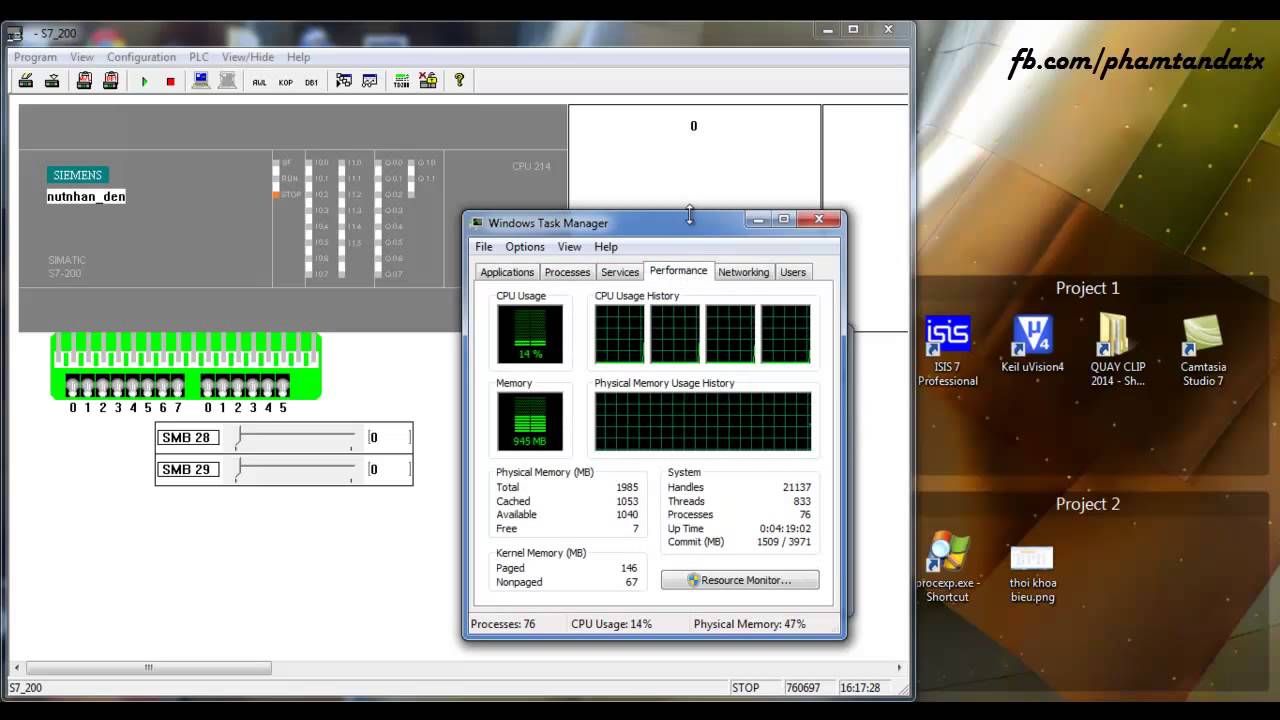The width and height of the screenshot is (1280, 720).
Task: Switch to the Processes tab
Action: click(x=567, y=272)
